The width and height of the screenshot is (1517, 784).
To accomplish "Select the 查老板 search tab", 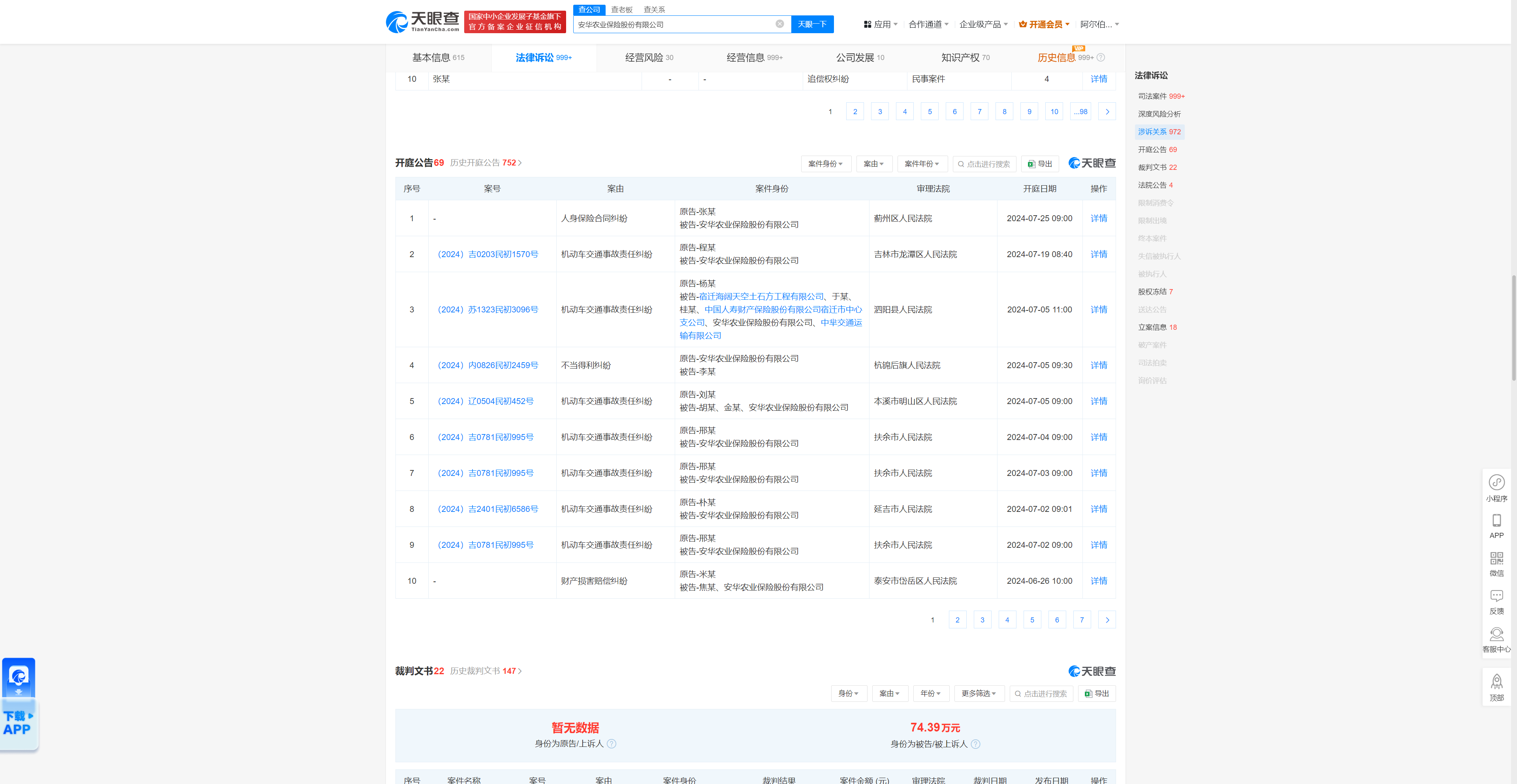I will pyautogui.click(x=621, y=9).
